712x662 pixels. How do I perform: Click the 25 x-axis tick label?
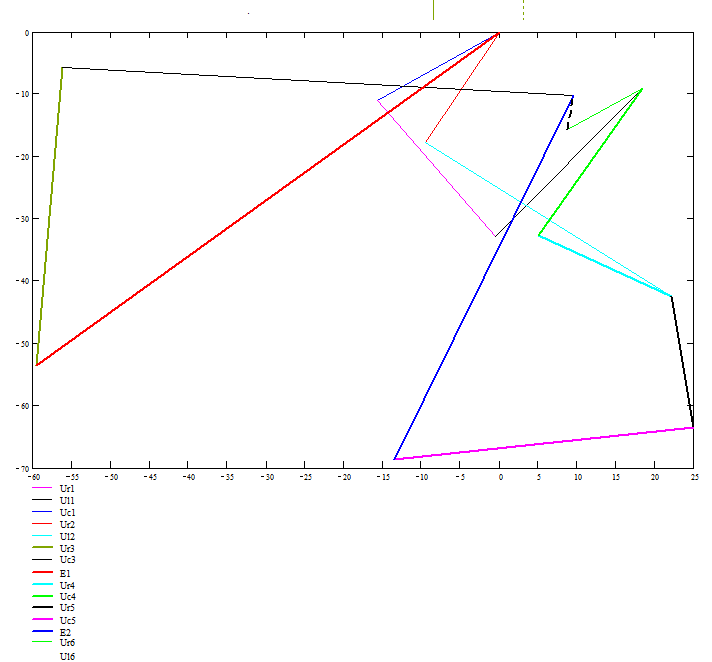[x=694, y=477]
